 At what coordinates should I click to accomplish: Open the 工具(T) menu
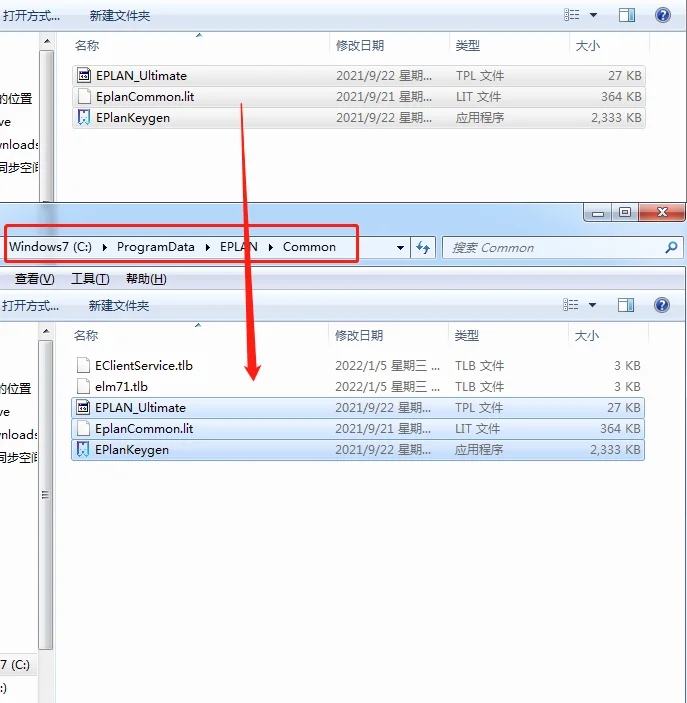(x=90, y=279)
